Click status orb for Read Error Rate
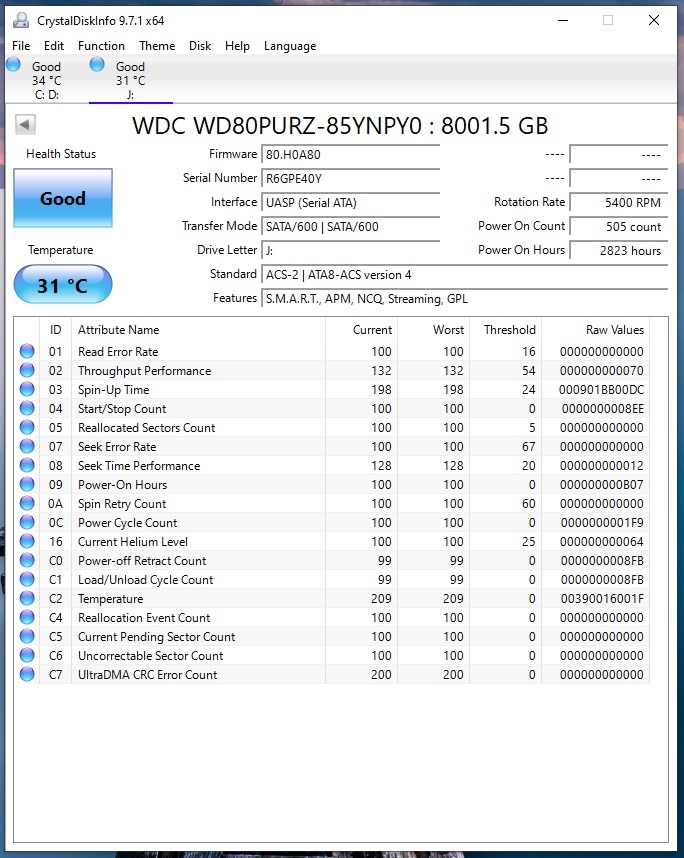The width and height of the screenshot is (684, 858). point(27,351)
